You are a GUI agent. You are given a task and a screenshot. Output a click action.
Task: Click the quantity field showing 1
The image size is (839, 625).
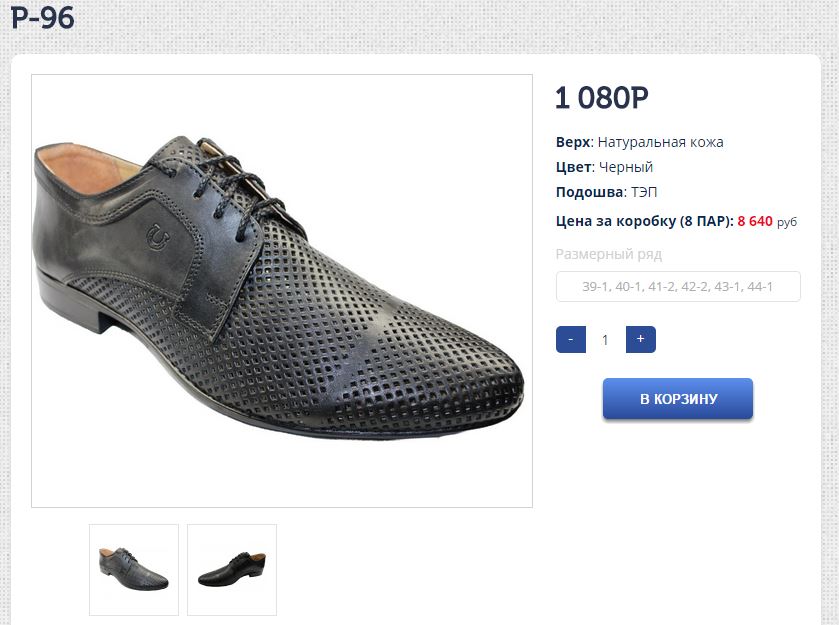tap(605, 340)
